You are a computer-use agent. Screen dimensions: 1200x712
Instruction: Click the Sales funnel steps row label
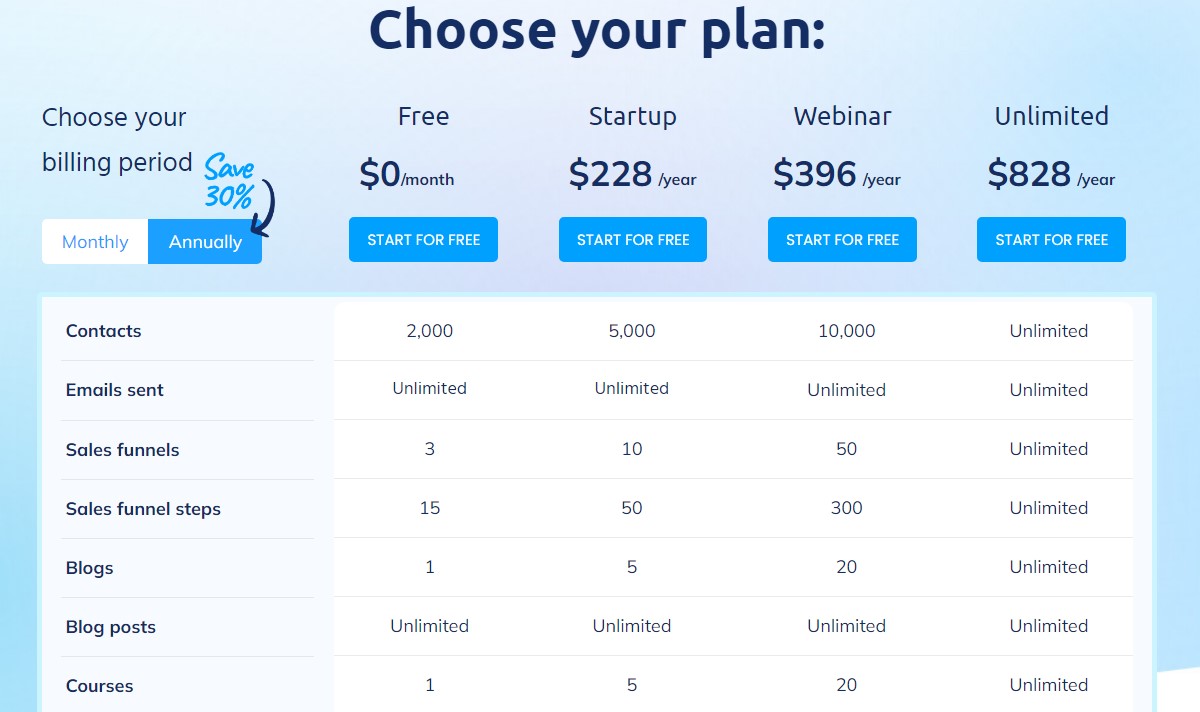pos(143,509)
